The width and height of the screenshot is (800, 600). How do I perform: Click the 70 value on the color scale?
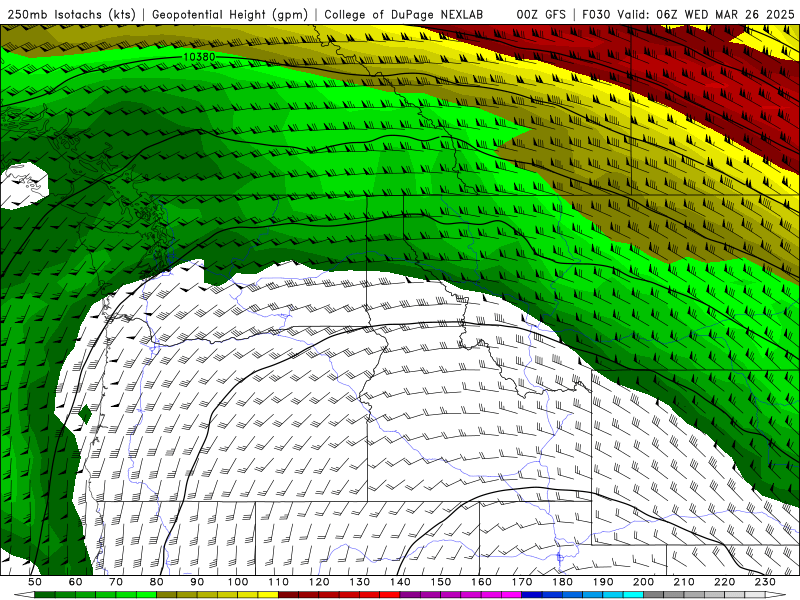[116, 582]
